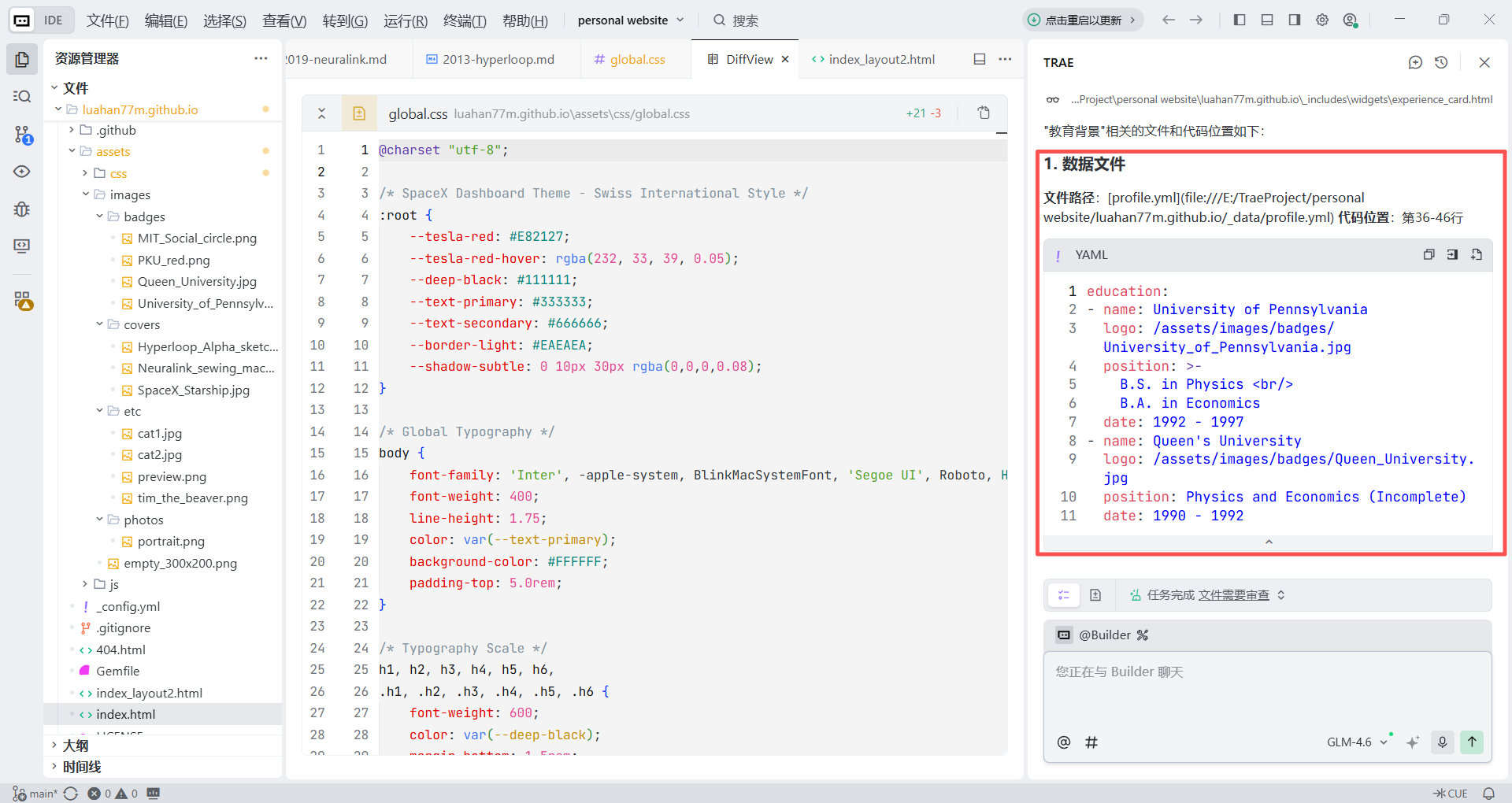Viewport: 1512px width, 803px height.
Task: Send the message with the arrow button
Action: click(x=1472, y=742)
